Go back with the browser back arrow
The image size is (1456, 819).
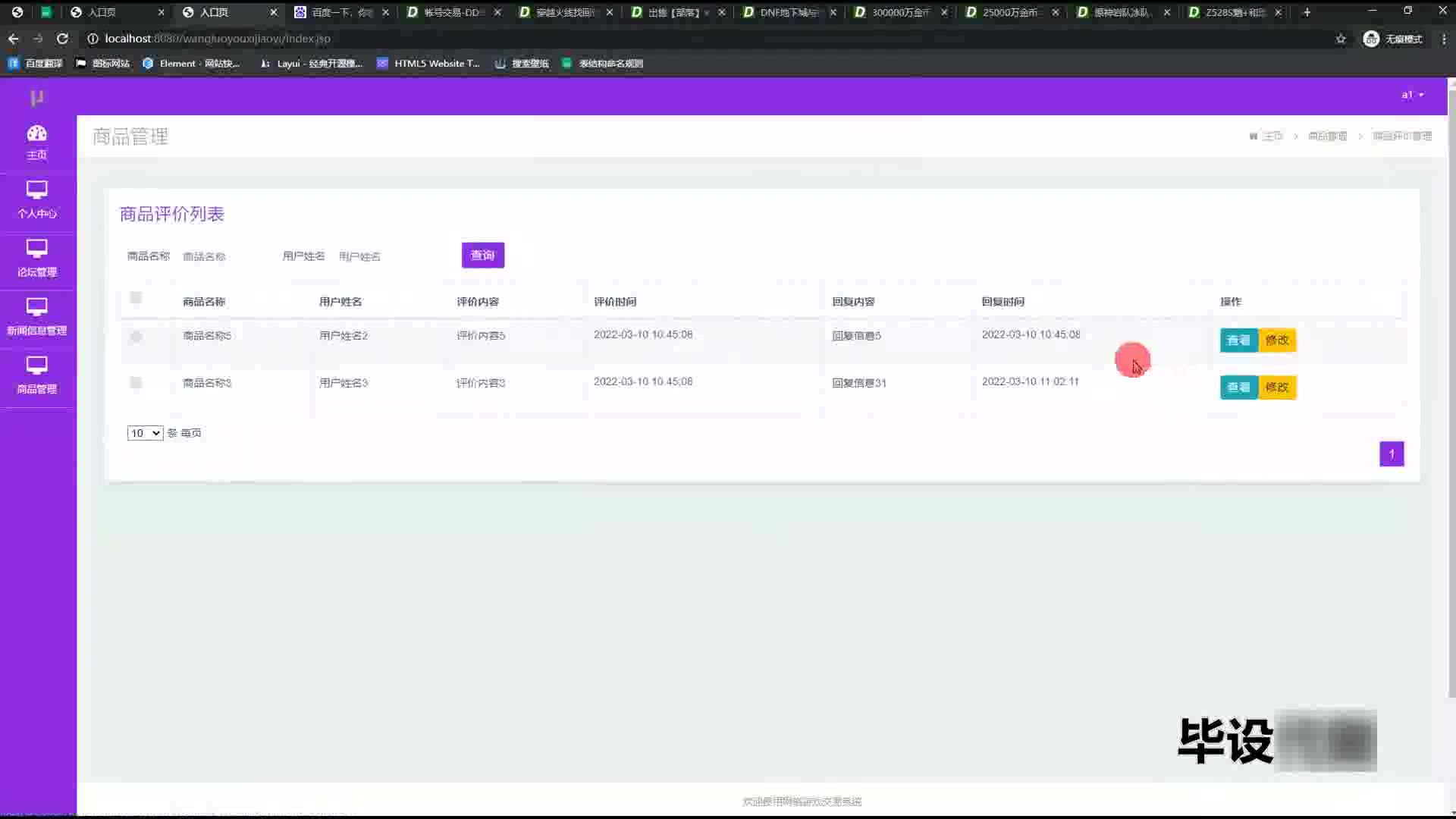(14, 39)
